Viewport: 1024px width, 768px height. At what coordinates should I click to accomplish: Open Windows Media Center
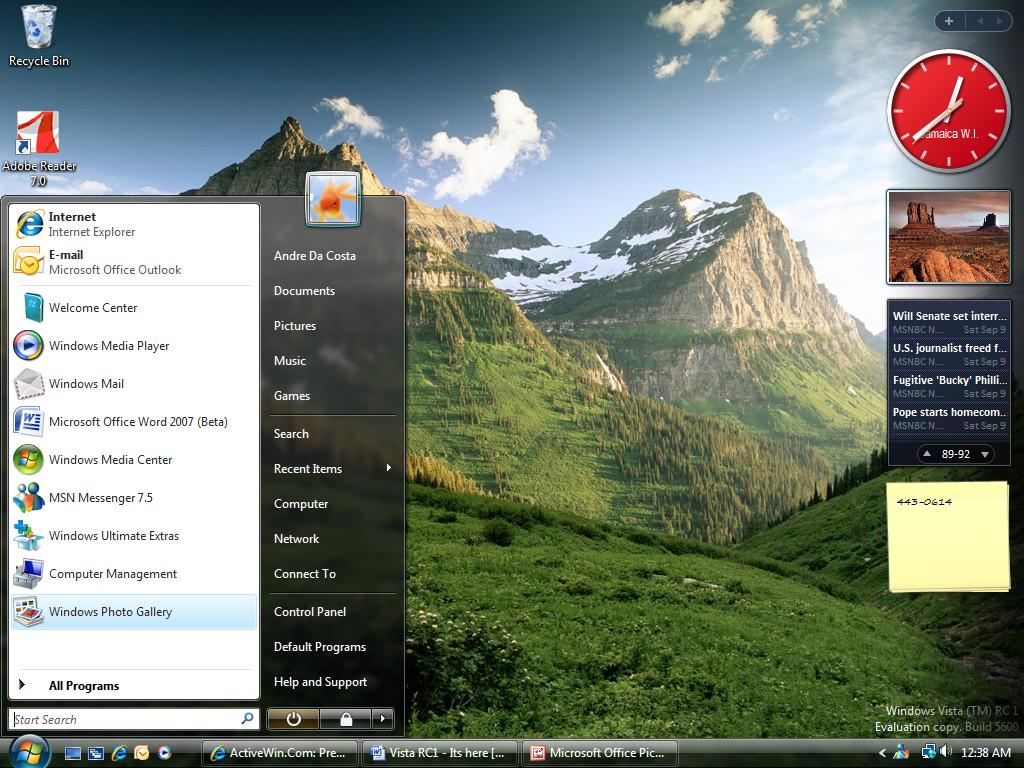(x=134, y=459)
